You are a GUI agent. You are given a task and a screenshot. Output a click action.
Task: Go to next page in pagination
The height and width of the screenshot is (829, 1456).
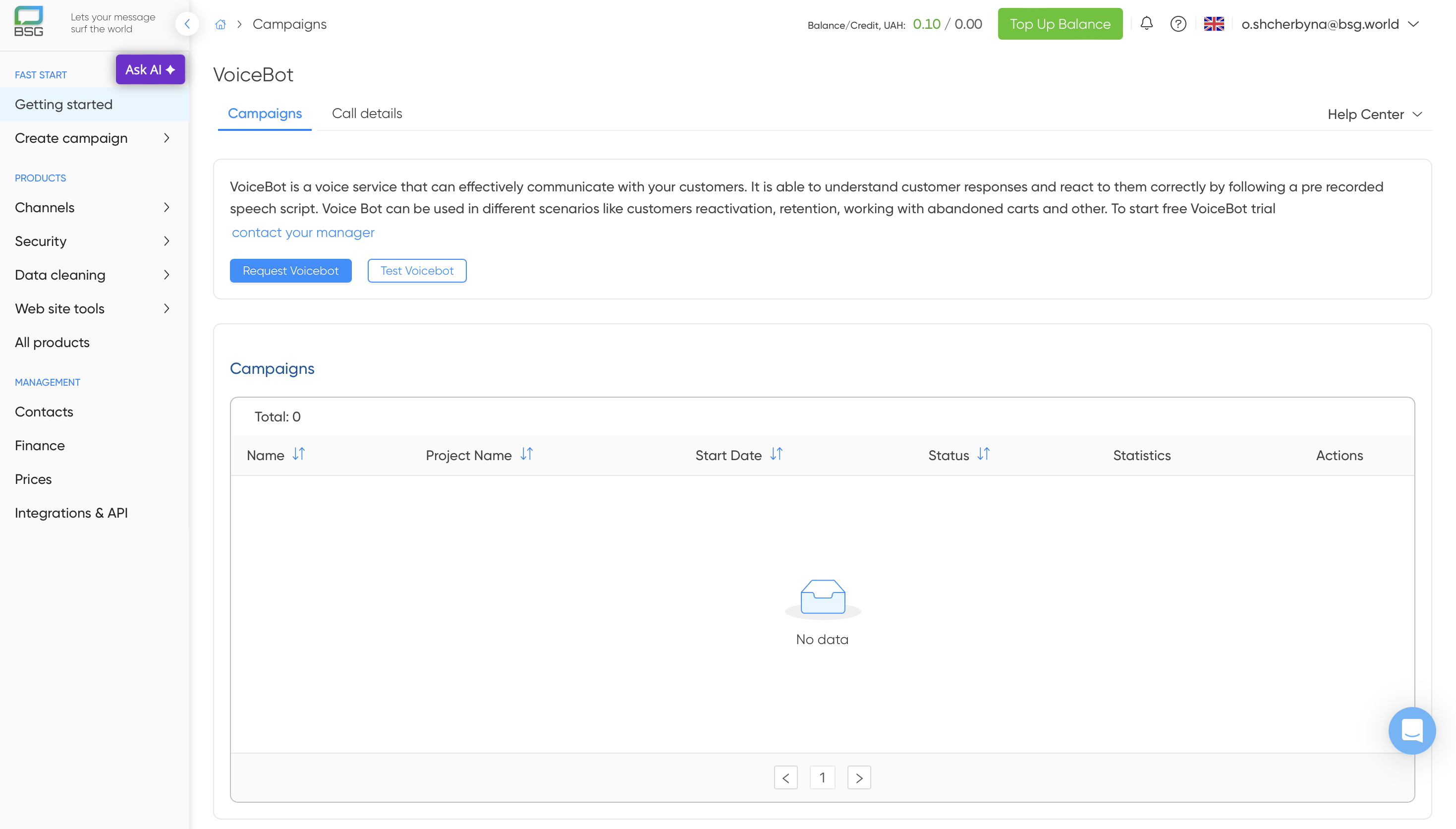[858, 778]
